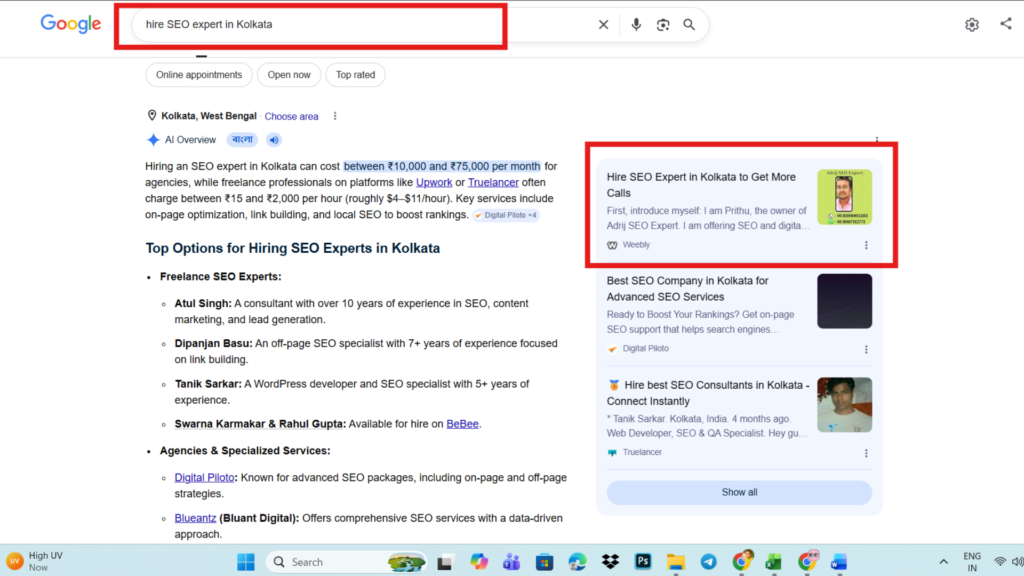Click the 'Dipanjan Basu:' entry text

[214, 344]
